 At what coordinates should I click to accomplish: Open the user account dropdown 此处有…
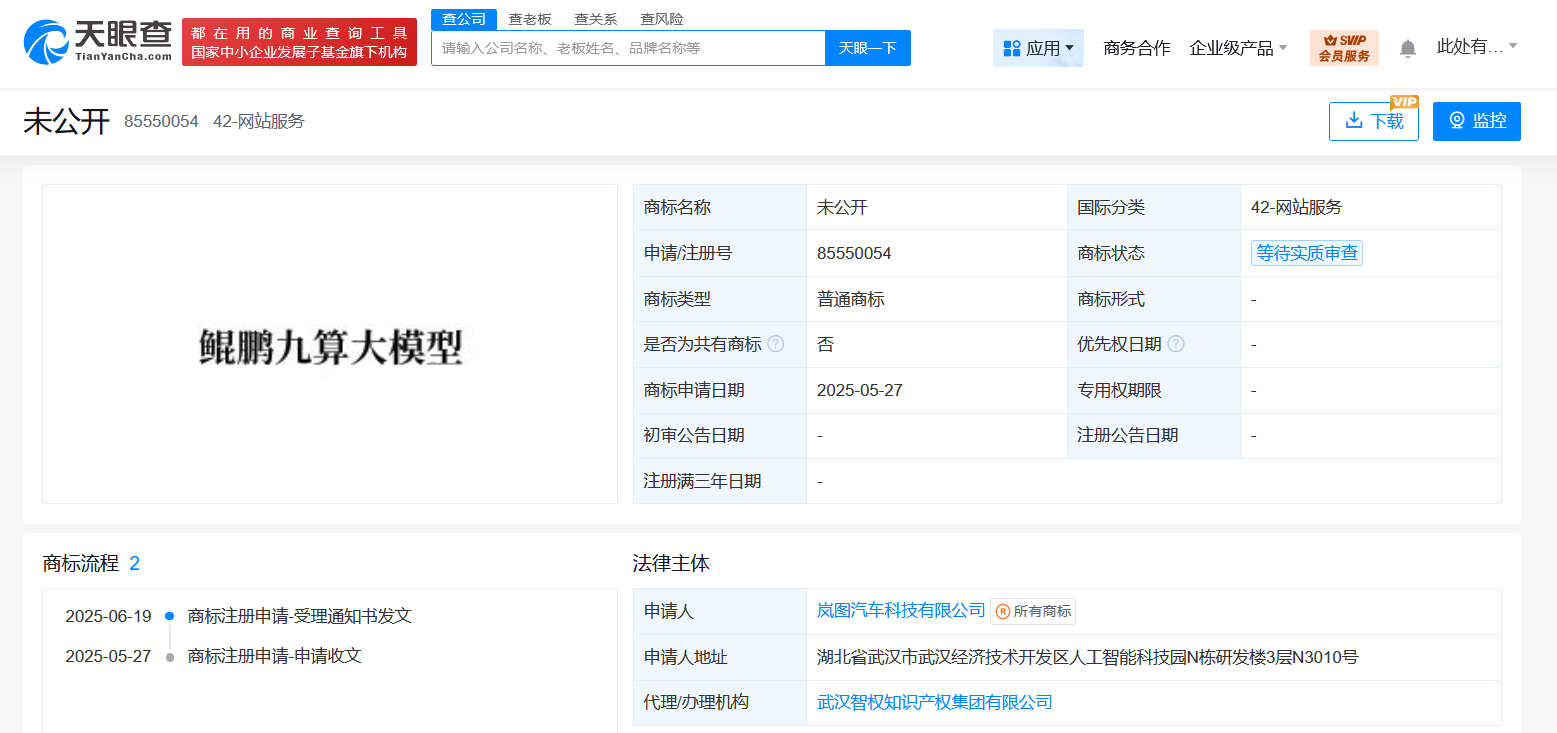point(1476,47)
